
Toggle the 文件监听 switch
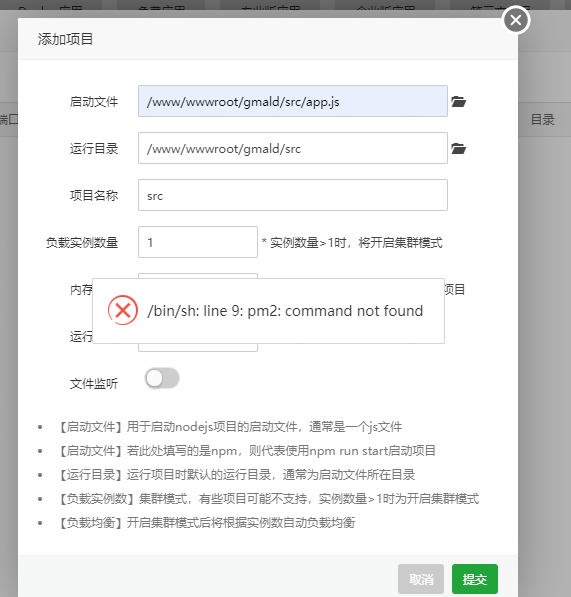[x=162, y=378]
